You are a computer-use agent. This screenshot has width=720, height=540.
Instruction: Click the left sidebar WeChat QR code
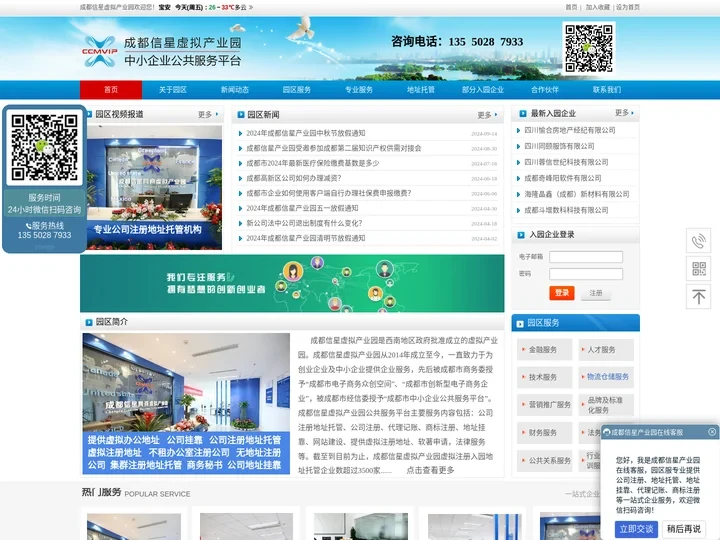point(45,147)
